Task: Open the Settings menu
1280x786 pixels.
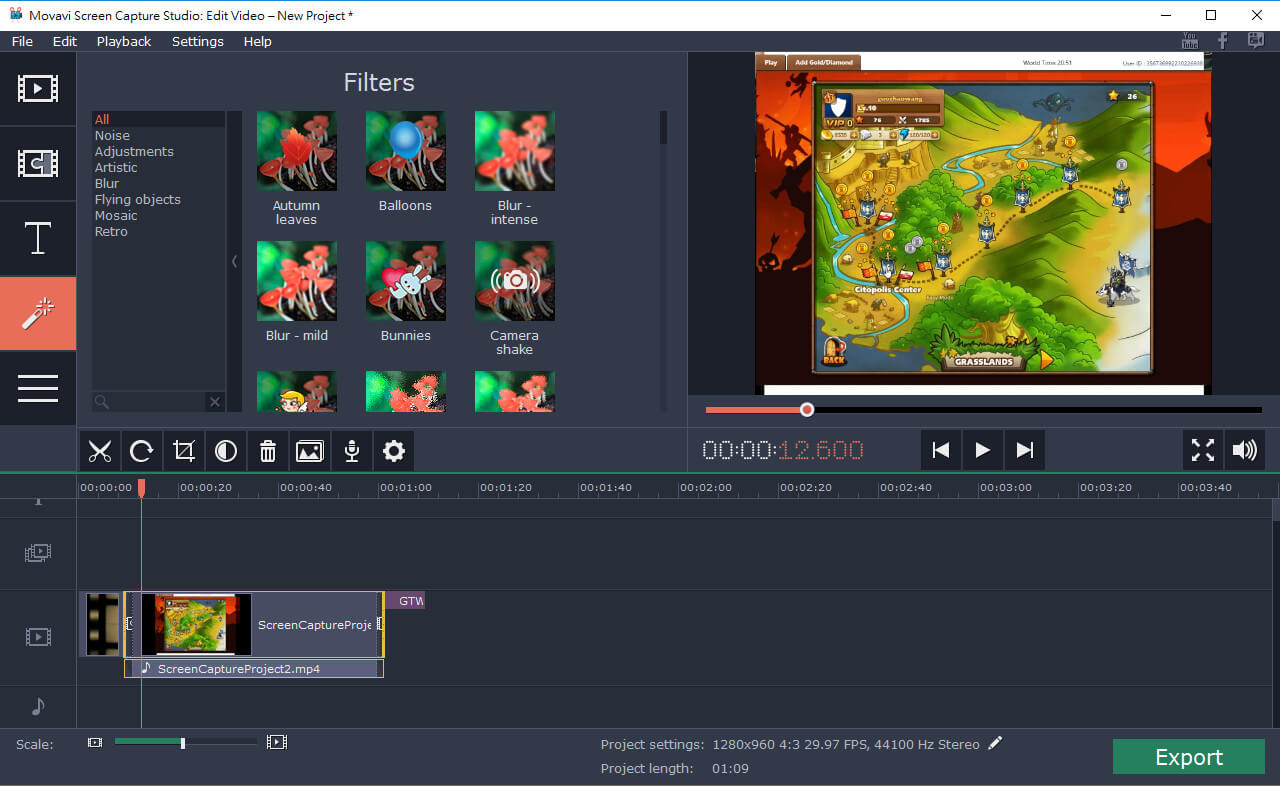Action: 197,41
